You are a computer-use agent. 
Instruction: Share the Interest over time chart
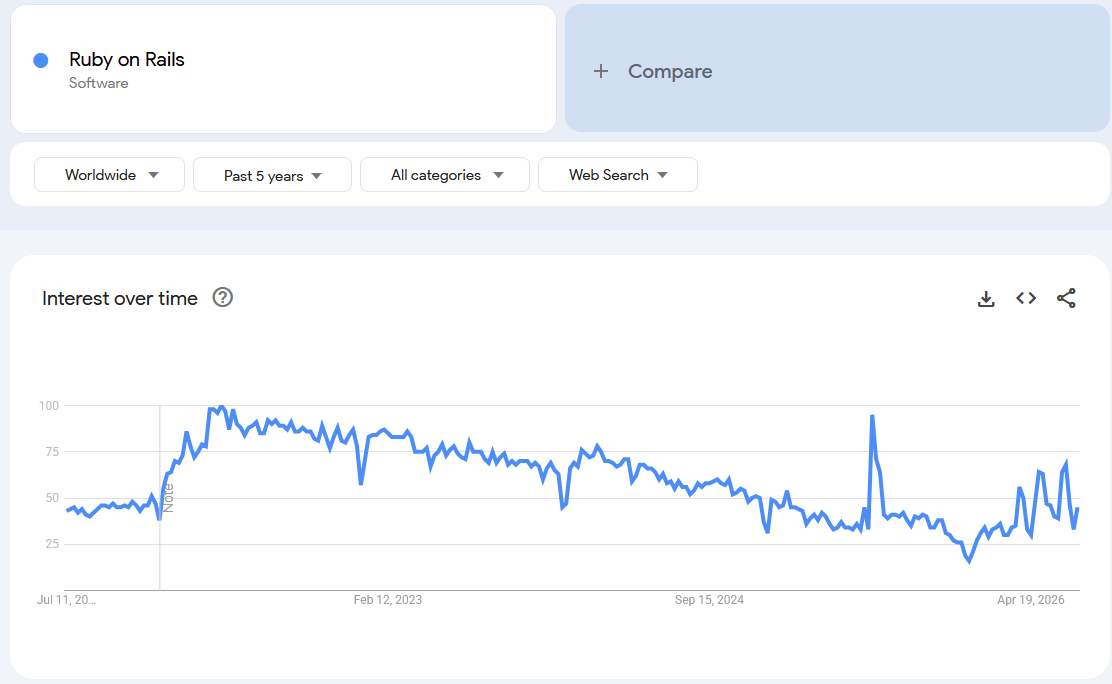tap(1066, 299)
